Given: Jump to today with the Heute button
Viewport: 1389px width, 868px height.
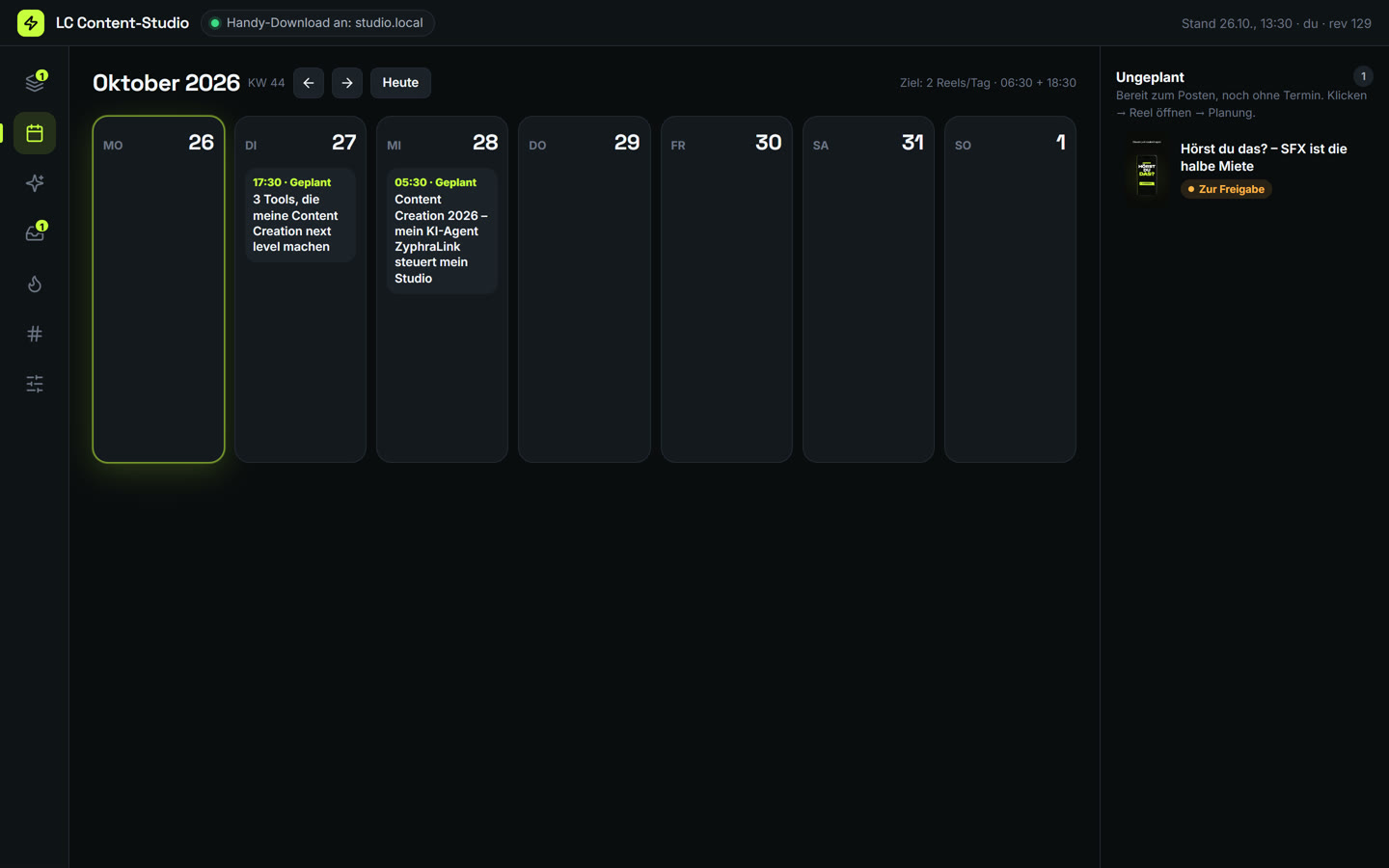Looking at the screenshot, I should (x=400, y=83).
